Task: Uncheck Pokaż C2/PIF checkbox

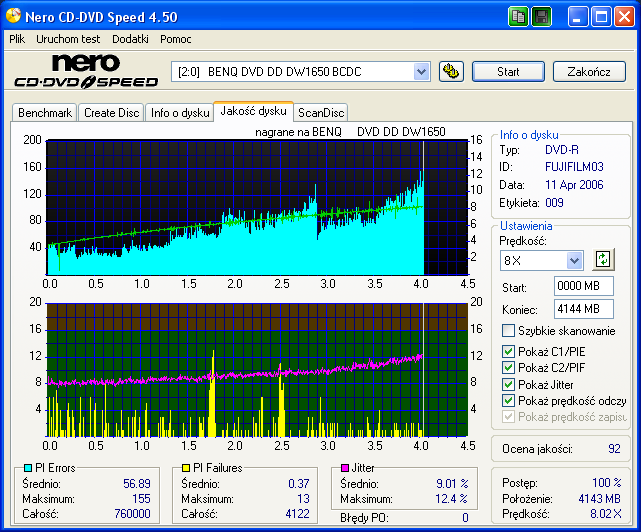Action: pos(508,368)
